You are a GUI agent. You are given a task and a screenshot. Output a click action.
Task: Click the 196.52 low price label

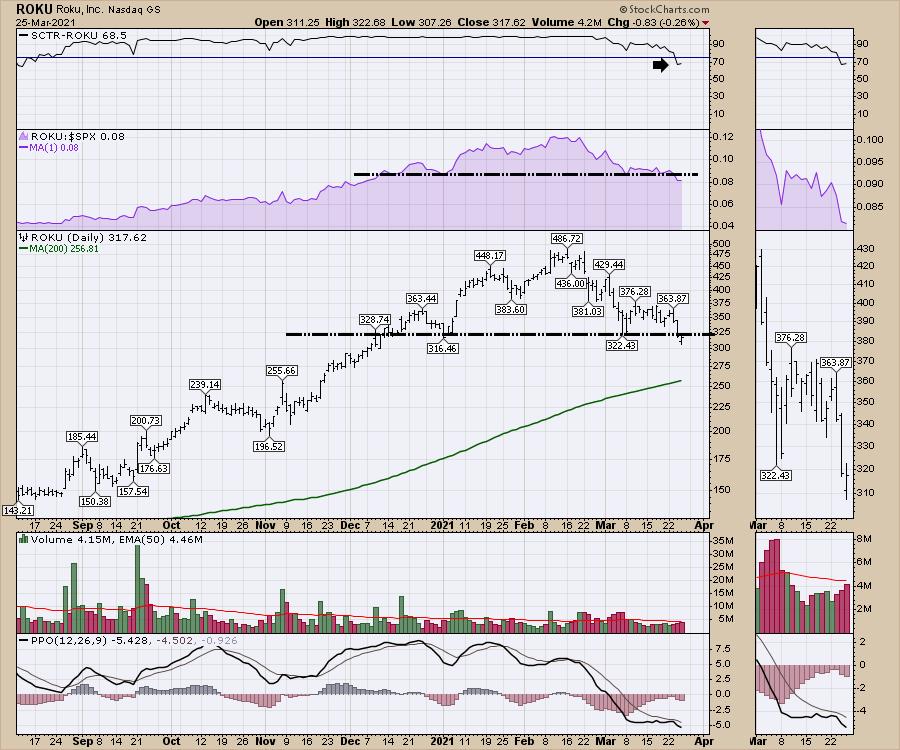[x=269, y=446]
